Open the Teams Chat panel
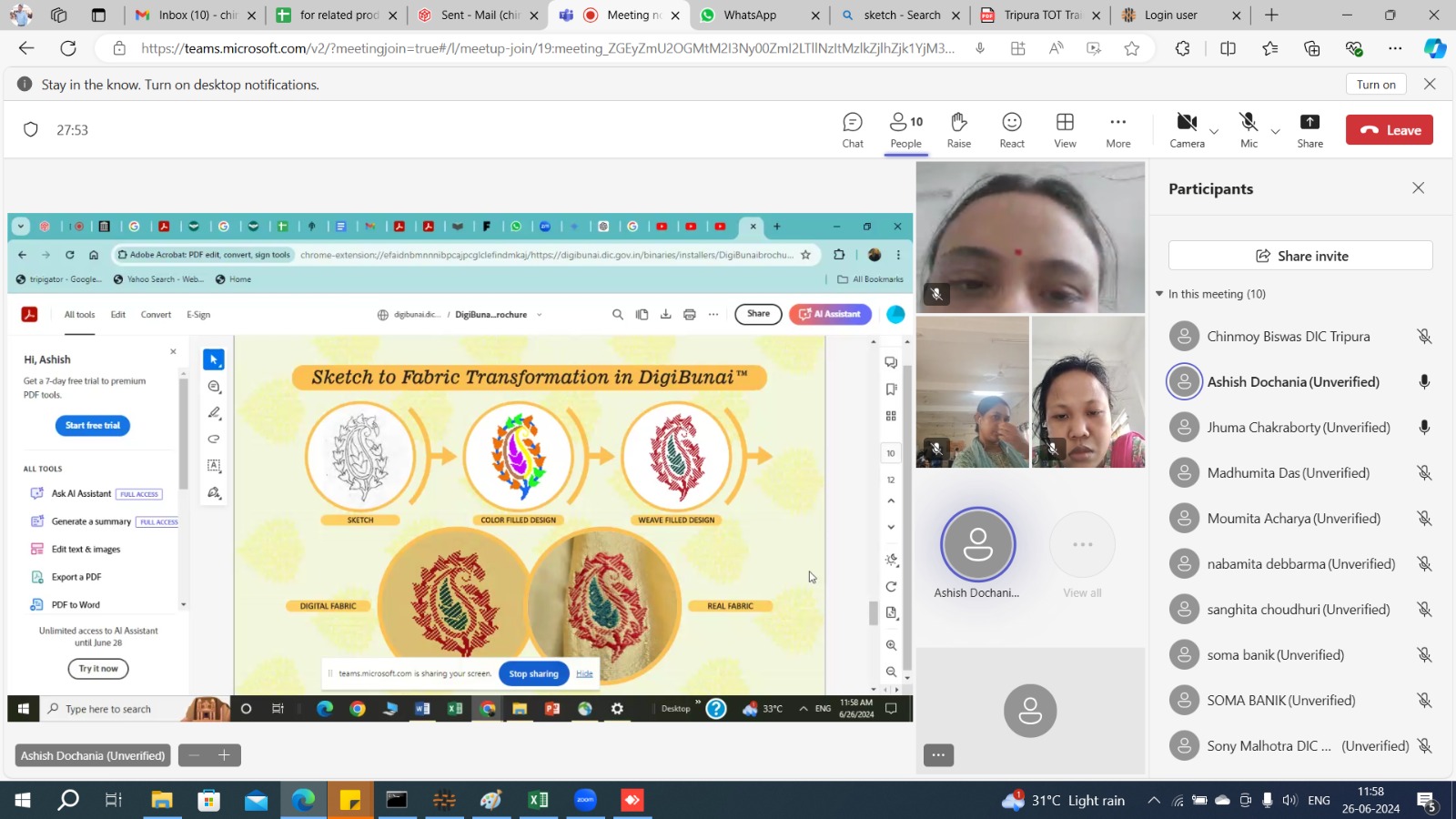This screenshot has width=1456, height=819. [853, 130]
